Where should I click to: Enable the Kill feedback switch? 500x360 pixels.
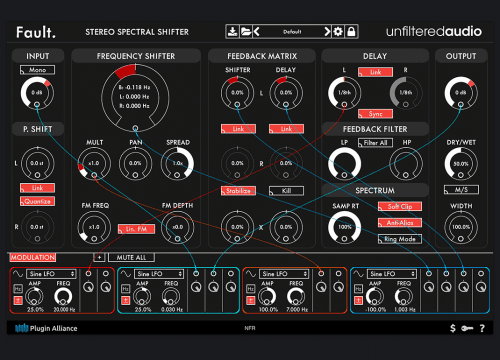(286, 191)
